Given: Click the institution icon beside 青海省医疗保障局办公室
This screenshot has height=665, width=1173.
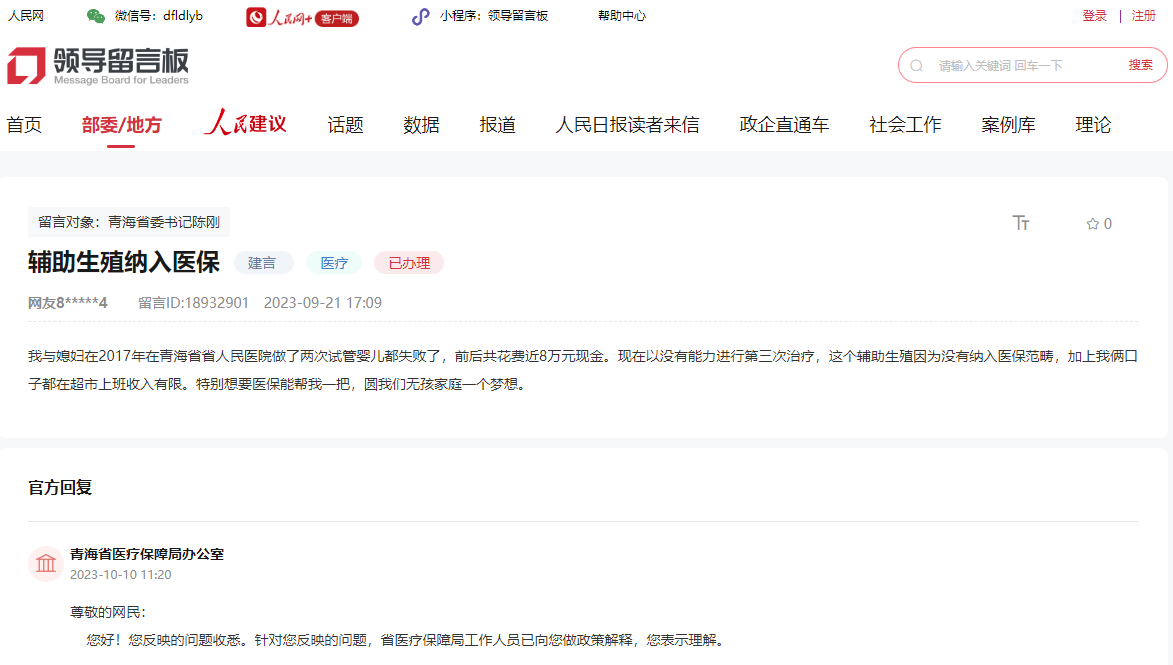Looking at the screenshot, I should click(x=46, y=563).
